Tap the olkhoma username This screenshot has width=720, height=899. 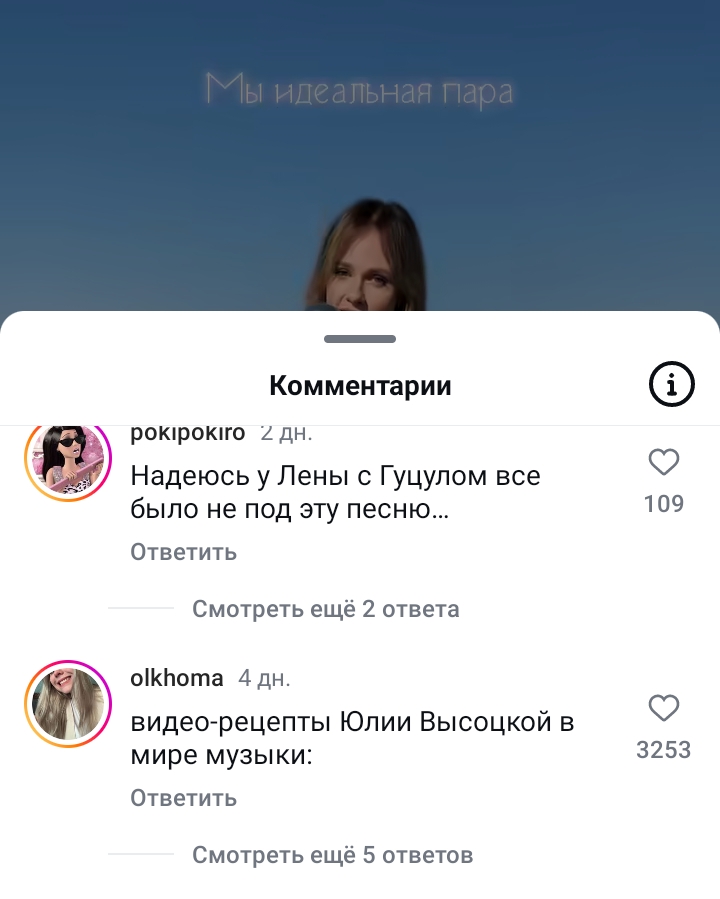click(x=177, y=678)
